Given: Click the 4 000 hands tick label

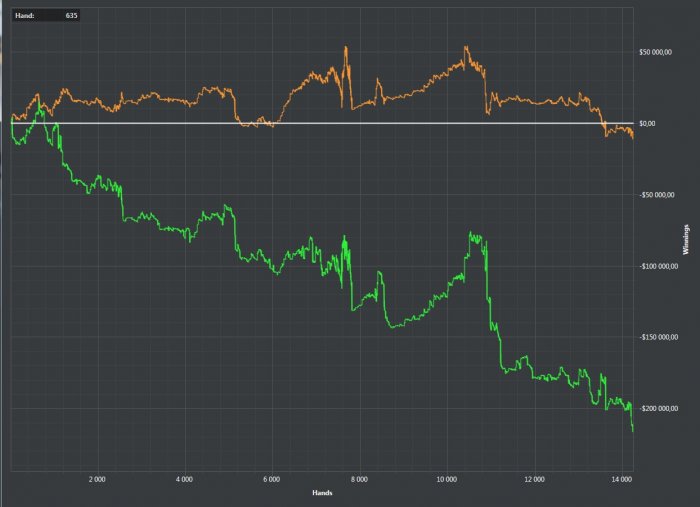Looking at the screenshot, I should pyautogui.click(x=184, y=479).
